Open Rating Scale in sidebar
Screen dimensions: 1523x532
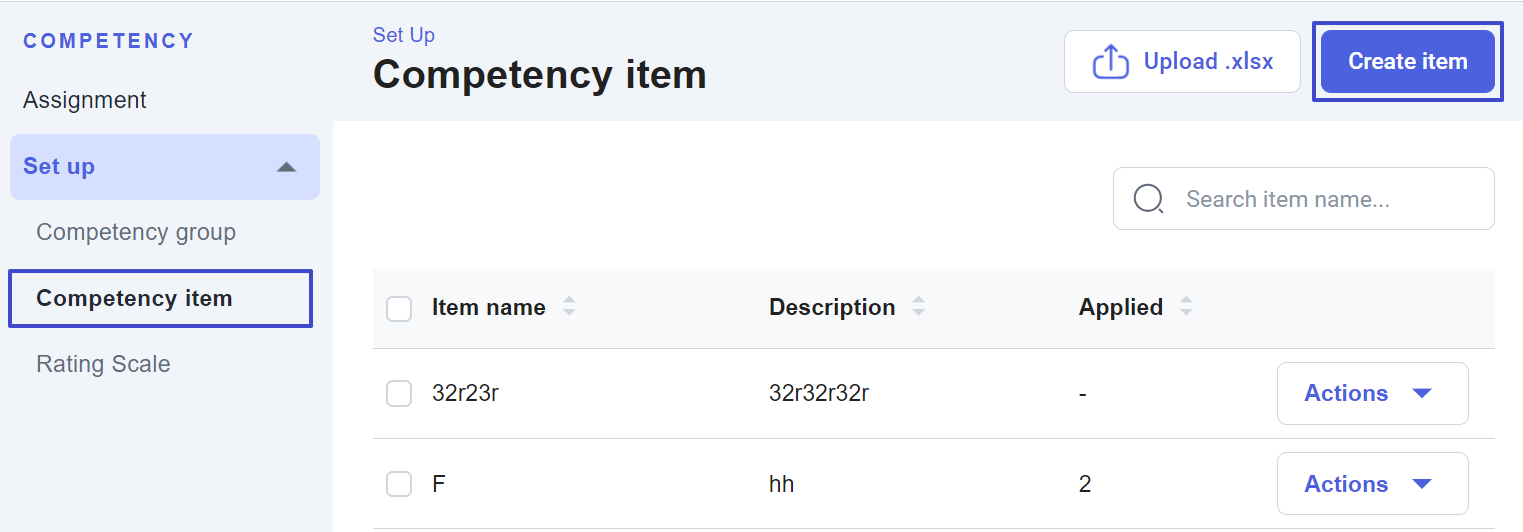(x=103, y=364)
